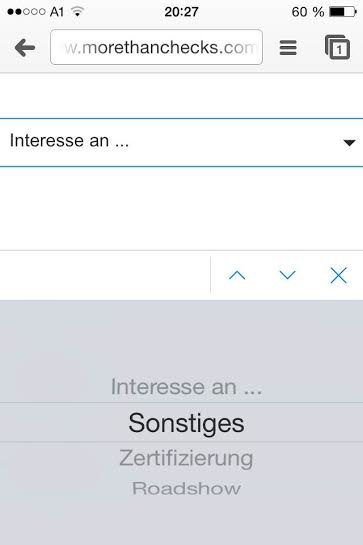Tap the 60 % battery percentage text
363x545 pixels.
coord(308,12)
